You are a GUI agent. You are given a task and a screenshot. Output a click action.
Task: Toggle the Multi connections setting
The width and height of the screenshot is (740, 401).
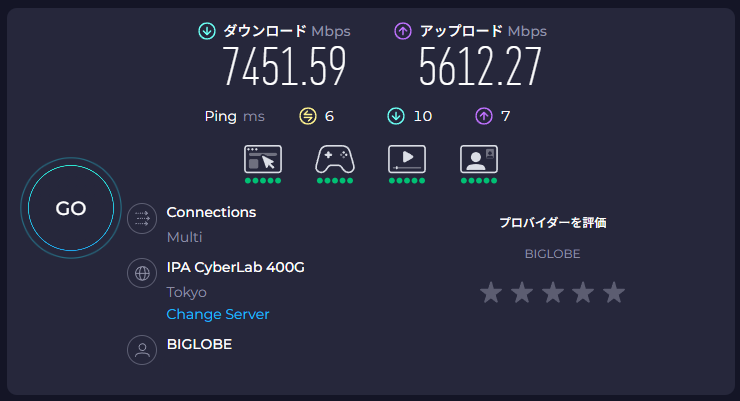pos(185,237)
